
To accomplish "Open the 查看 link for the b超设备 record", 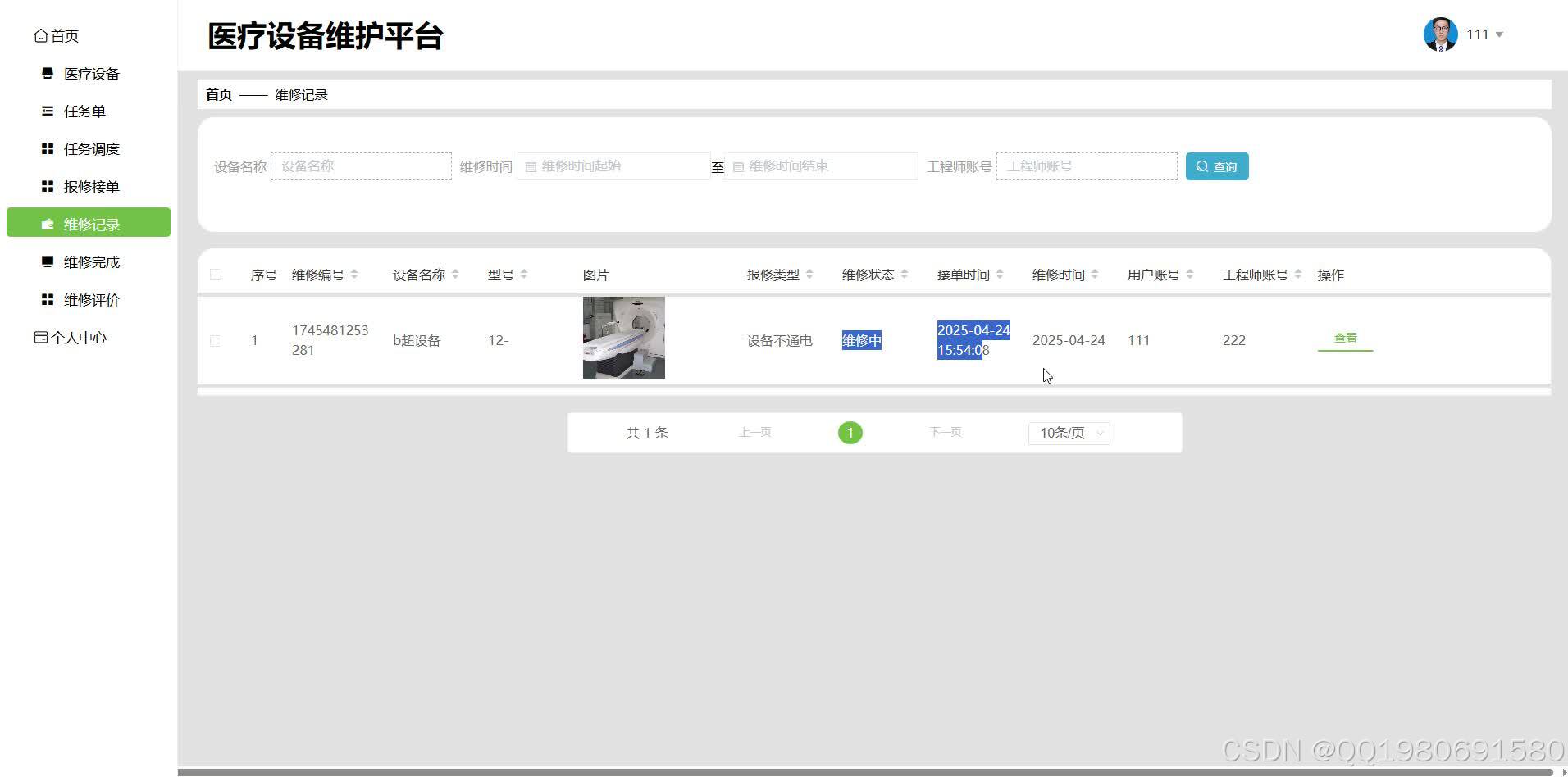I will (1344, 337).
